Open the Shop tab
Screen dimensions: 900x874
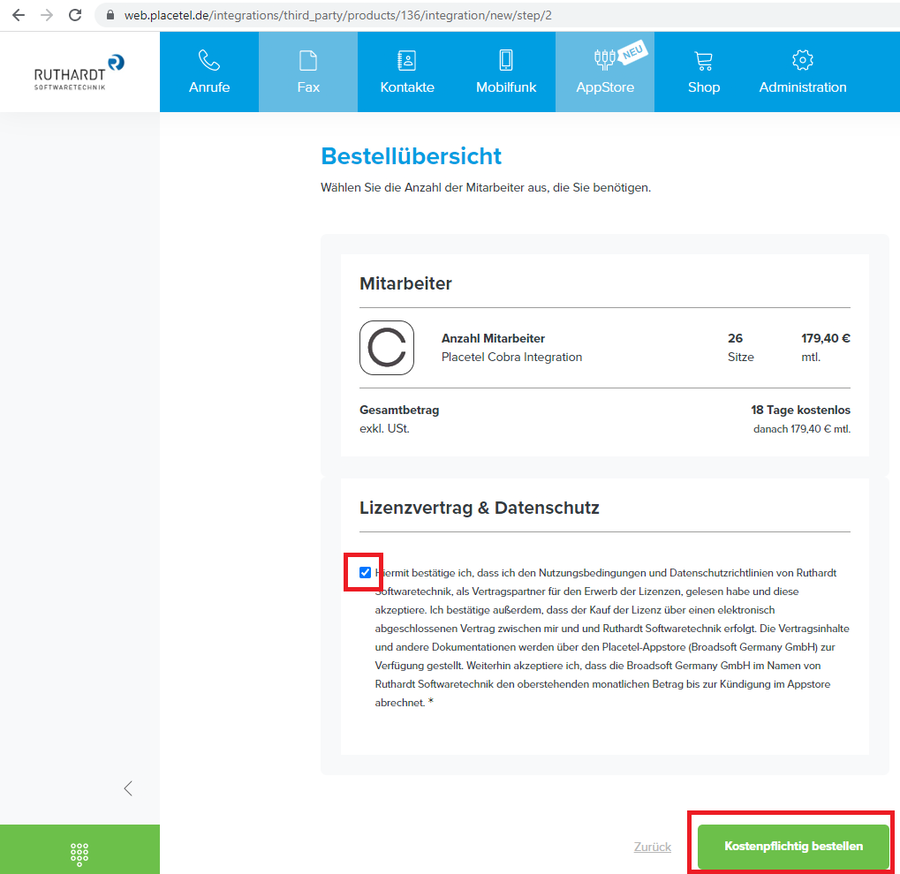click(x=704, y=72)
